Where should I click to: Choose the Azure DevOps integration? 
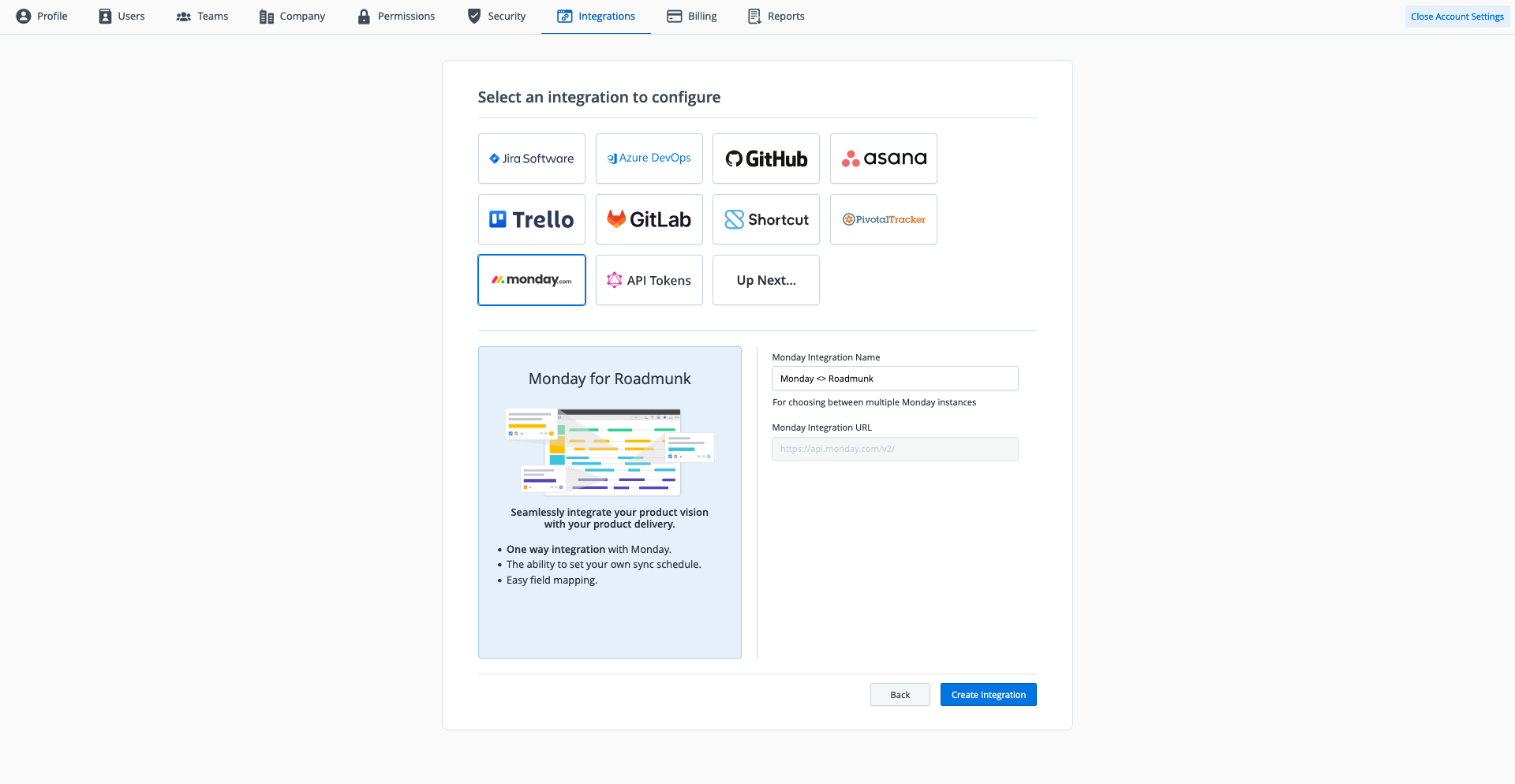tap(649, 159)
